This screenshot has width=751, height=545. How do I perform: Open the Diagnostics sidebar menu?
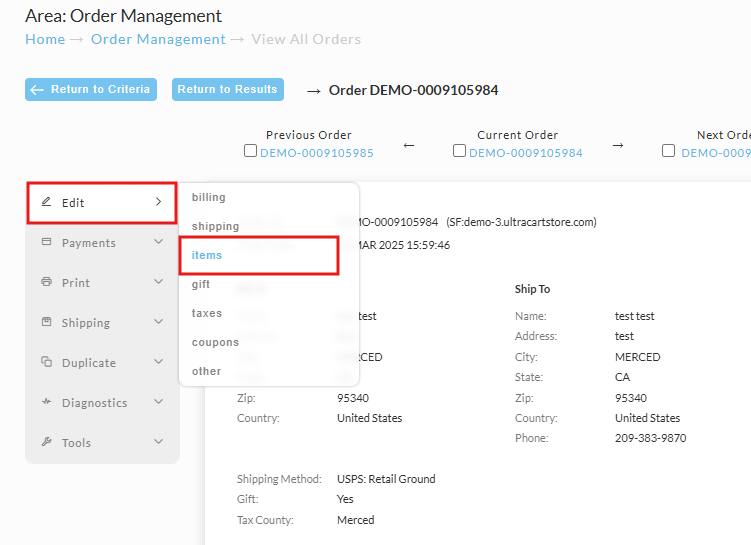(102, 403)
